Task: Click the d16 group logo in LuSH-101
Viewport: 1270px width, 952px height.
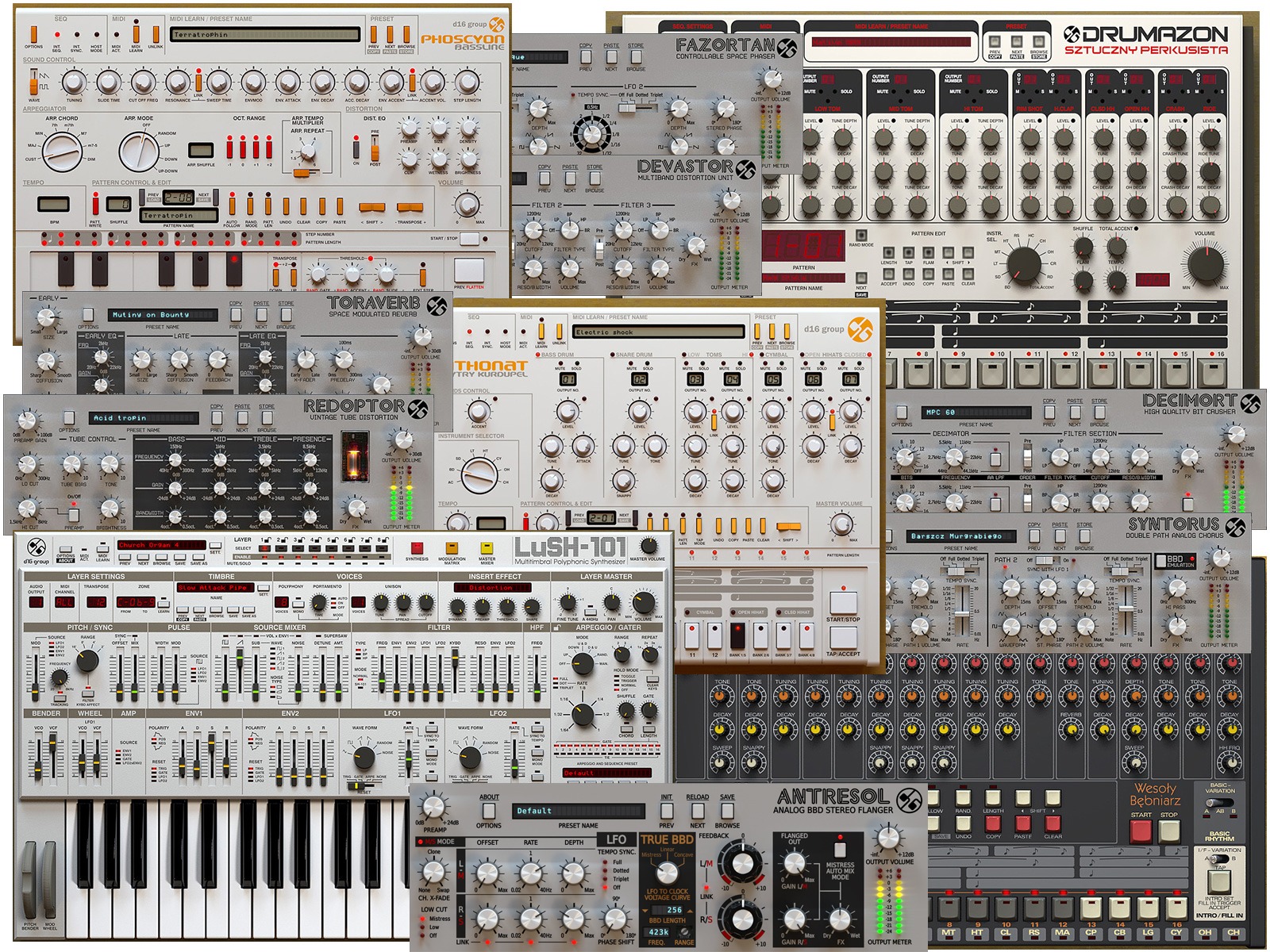Action: click(36, 547)
